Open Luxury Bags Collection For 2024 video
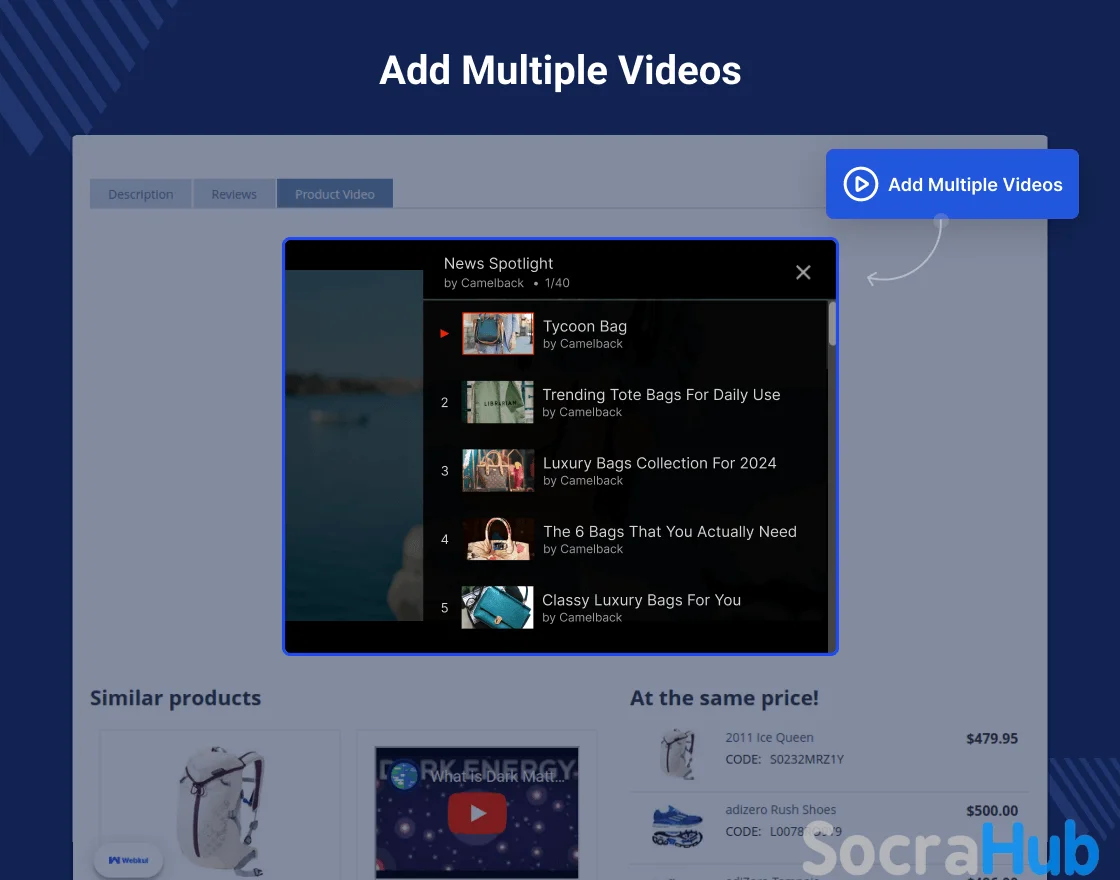Viewport: 1120px width, 880px height. 659,463
